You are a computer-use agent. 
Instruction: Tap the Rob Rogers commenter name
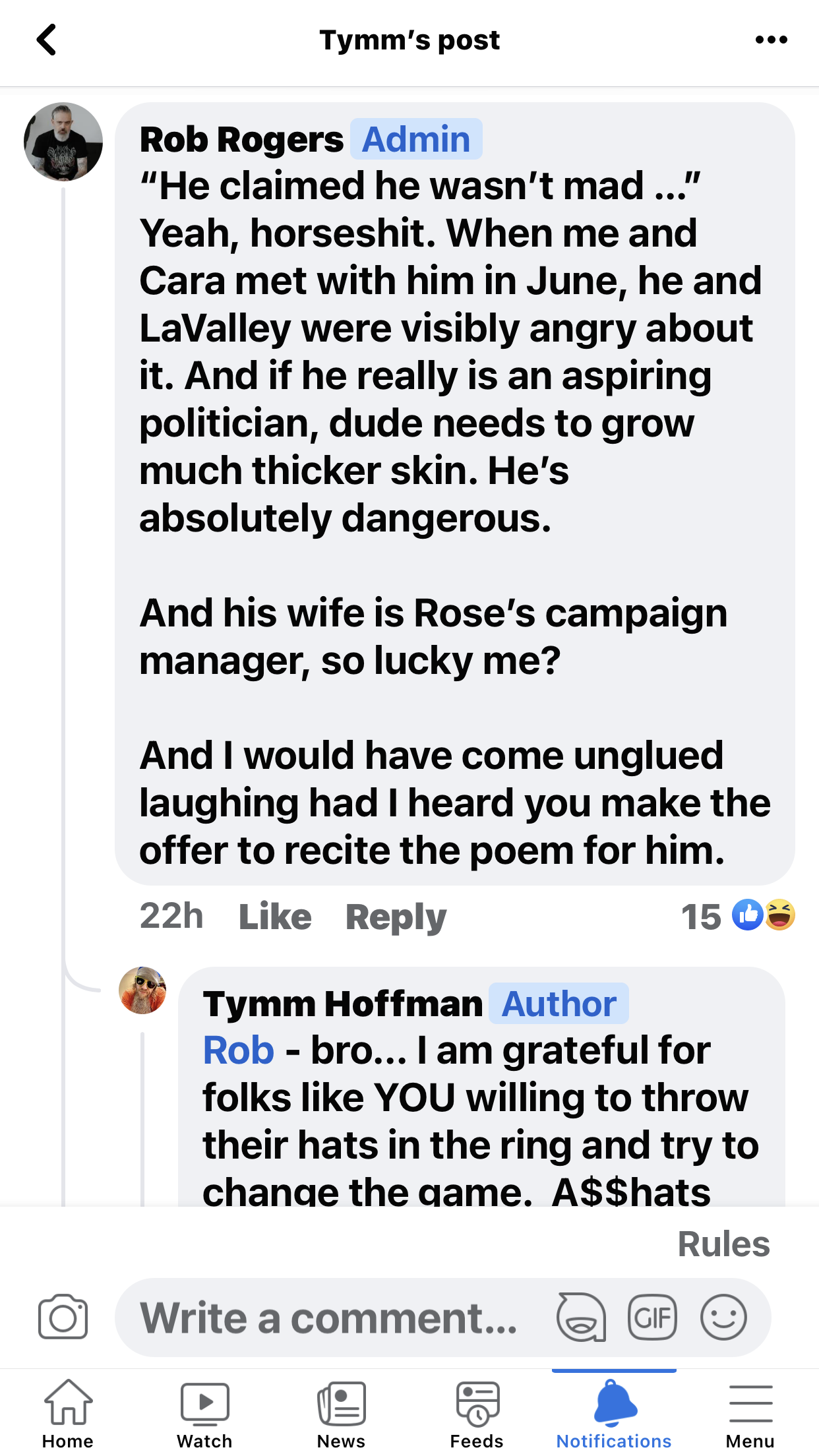pos(241,140)
